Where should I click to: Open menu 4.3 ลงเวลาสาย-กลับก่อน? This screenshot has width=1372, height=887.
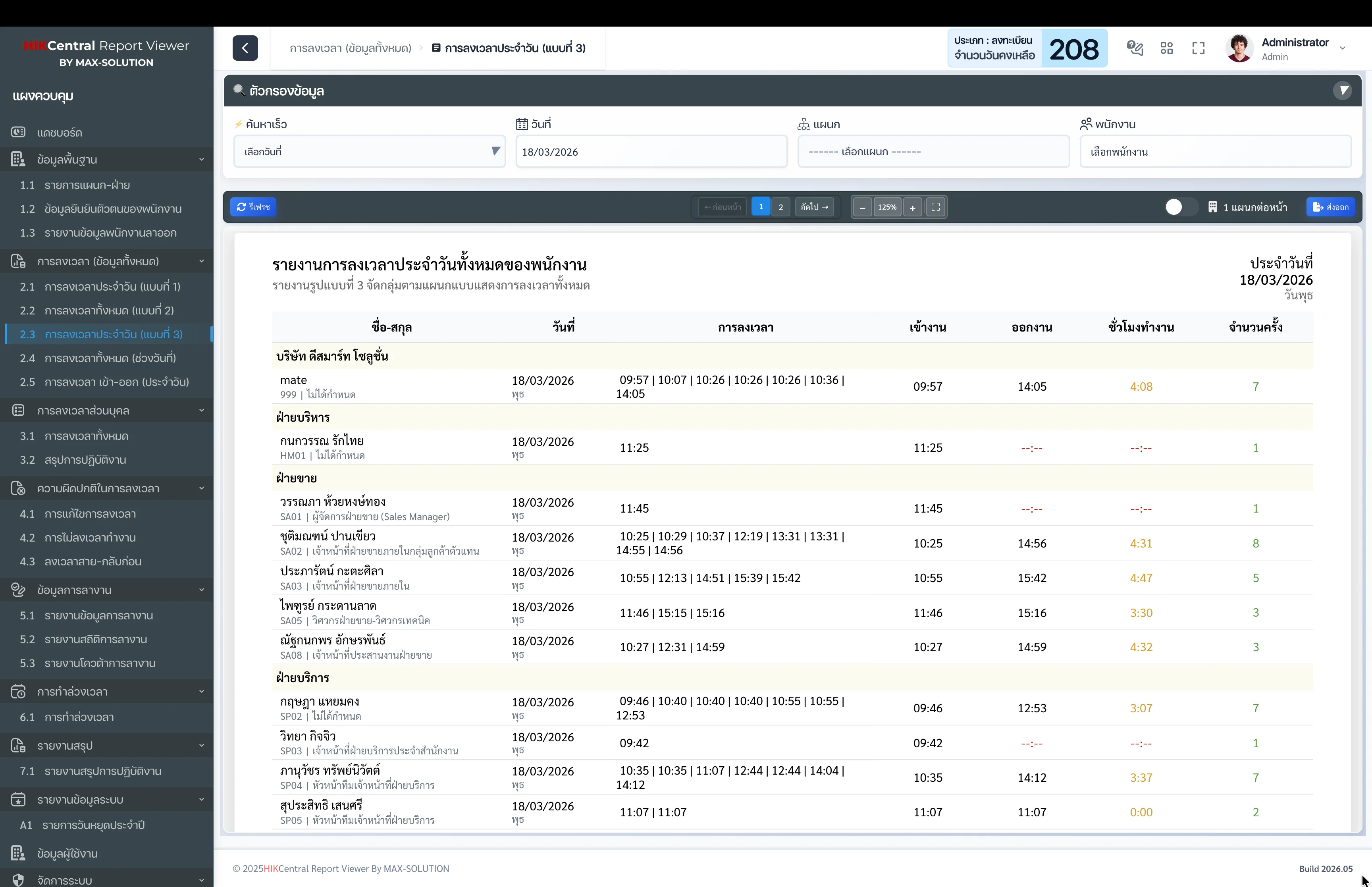coord(92,561)
